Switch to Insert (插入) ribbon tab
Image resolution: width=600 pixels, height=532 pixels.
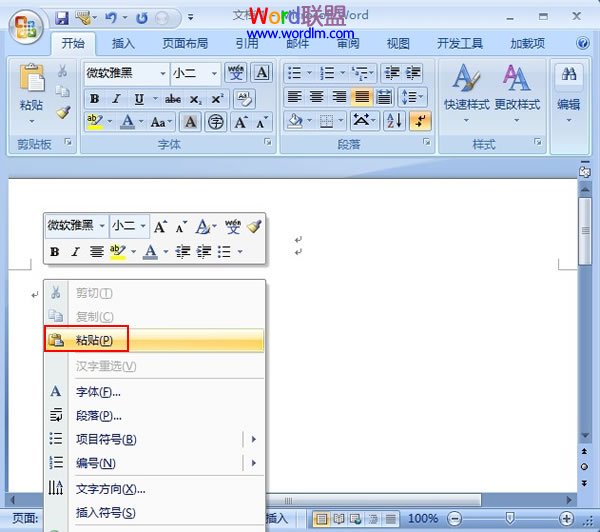[123, 44]
